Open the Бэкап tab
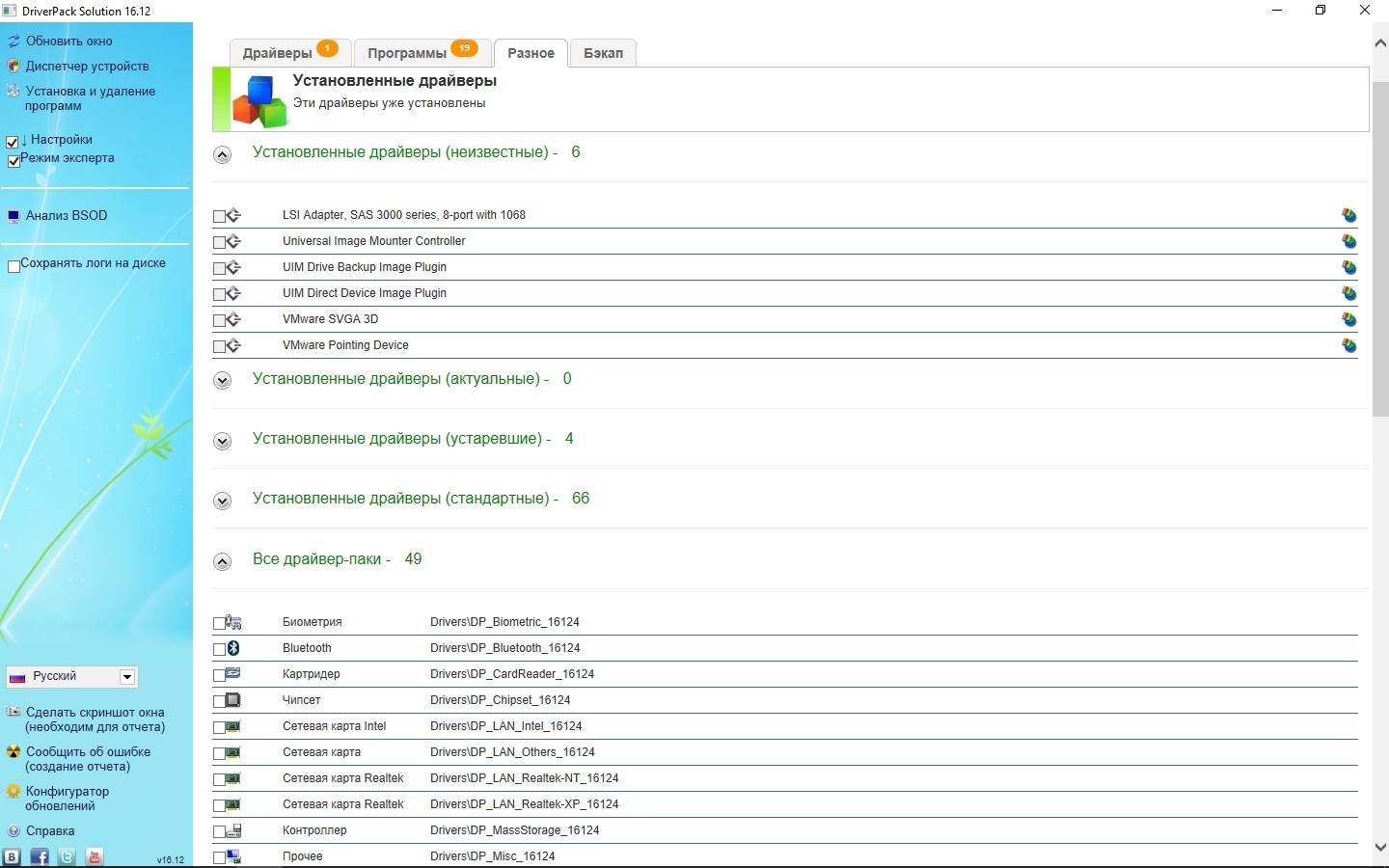The image size is (1389, 868). pyautogui.click(x=603, y=52)
